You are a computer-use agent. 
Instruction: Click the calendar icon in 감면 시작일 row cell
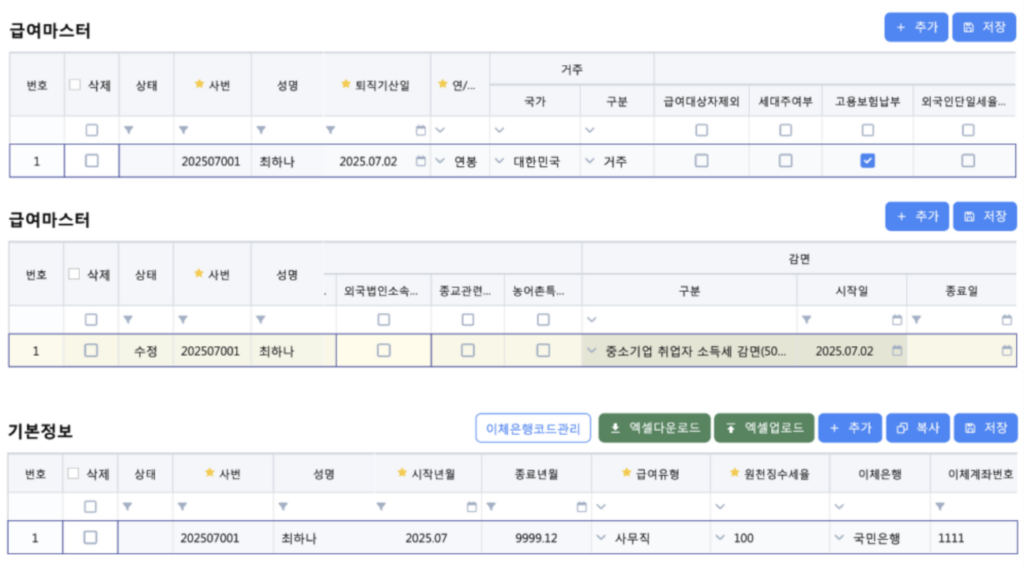click(897, 351)
